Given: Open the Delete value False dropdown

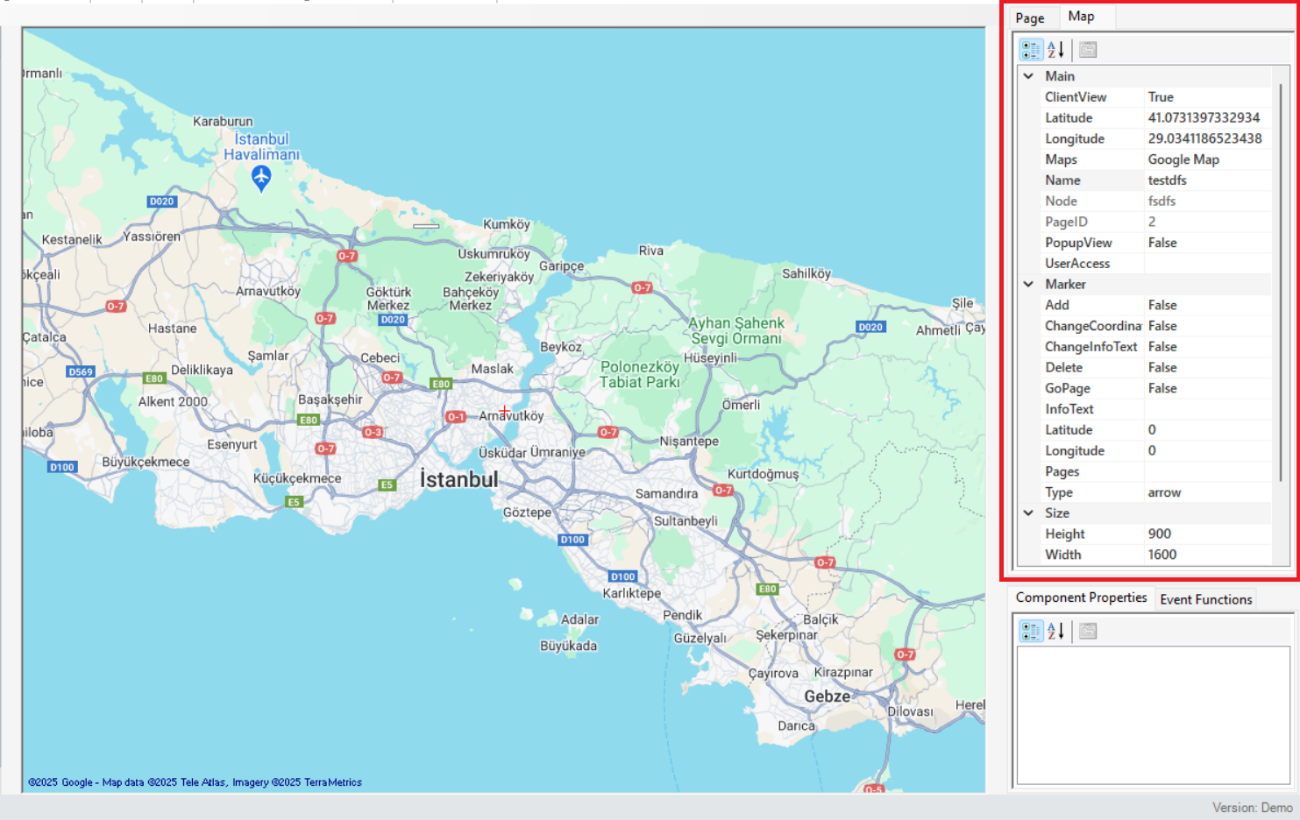Looking at the screenshot, I should [x=1208, y=368].
